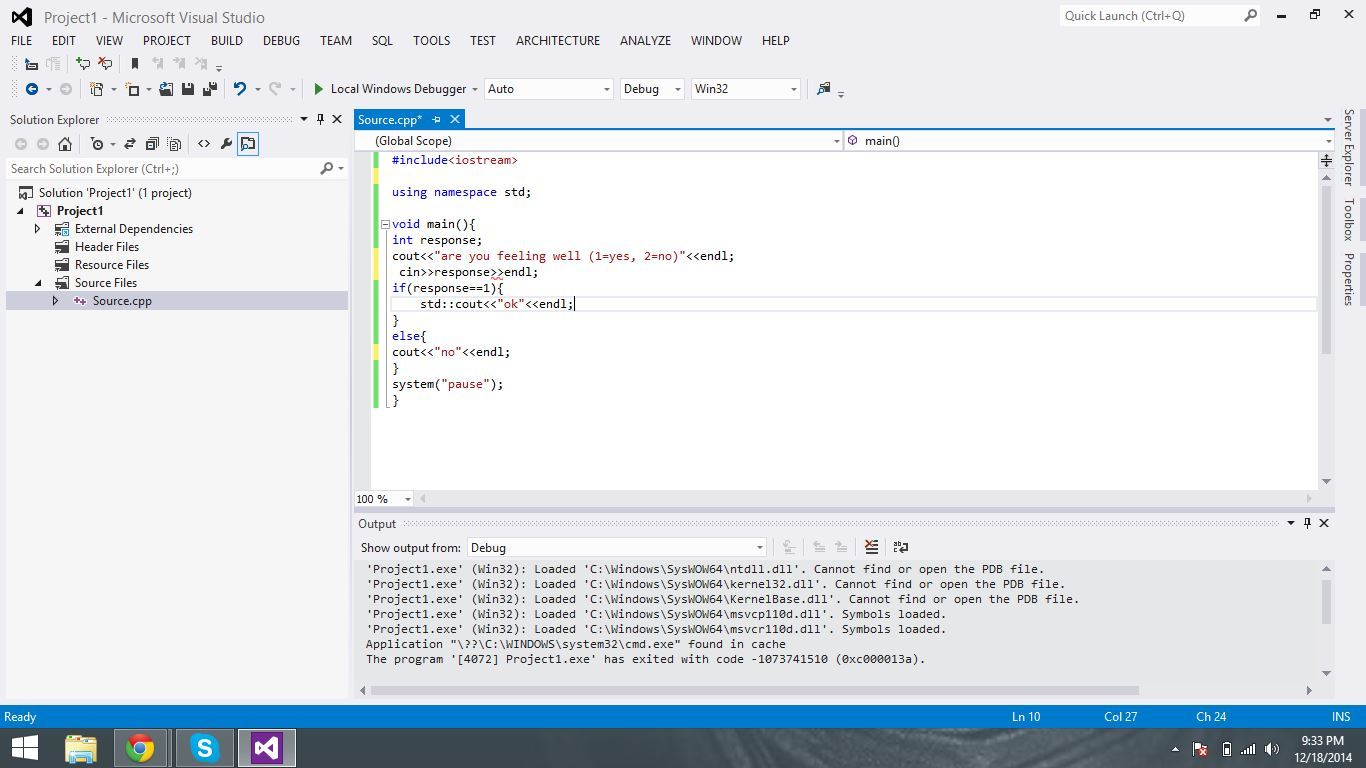Viewport: 1366px width, 768px height.
Task: Click the Home icon in Solution Explorer
Action: click(x=65, y=144)
